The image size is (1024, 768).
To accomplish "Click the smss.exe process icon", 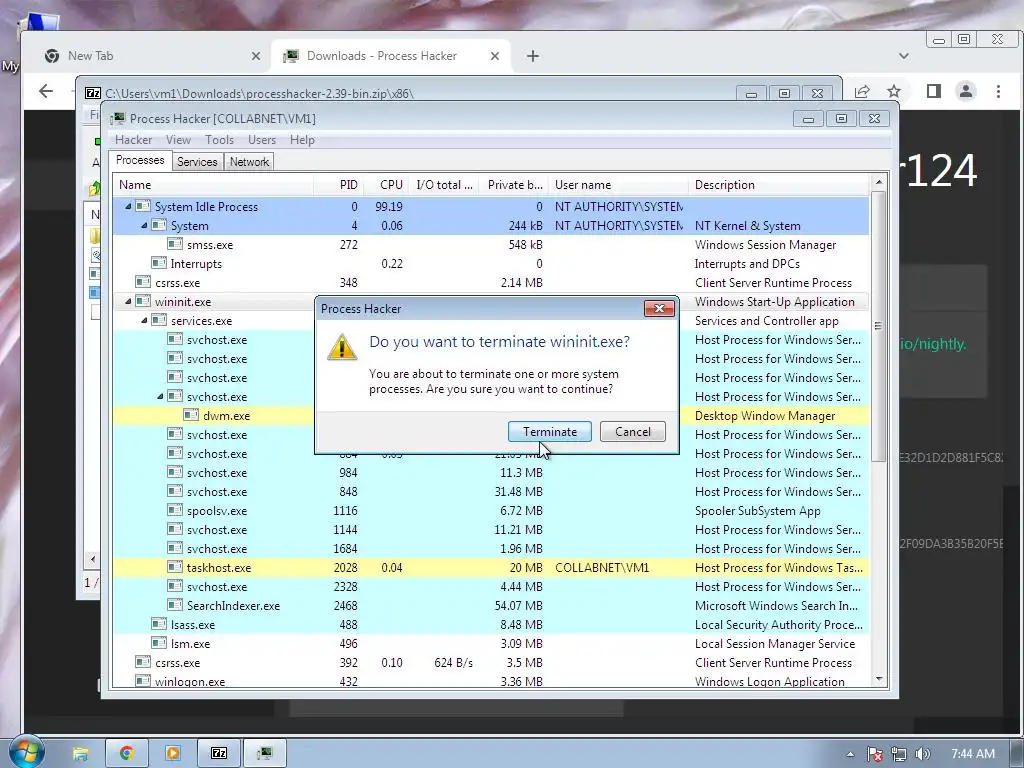I will [174, 244].
